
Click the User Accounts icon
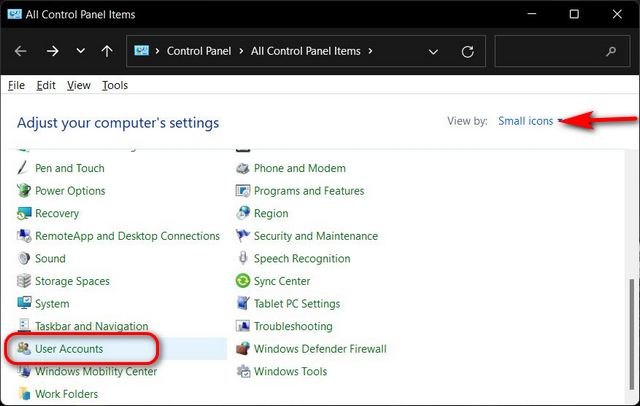click(24, 349)
